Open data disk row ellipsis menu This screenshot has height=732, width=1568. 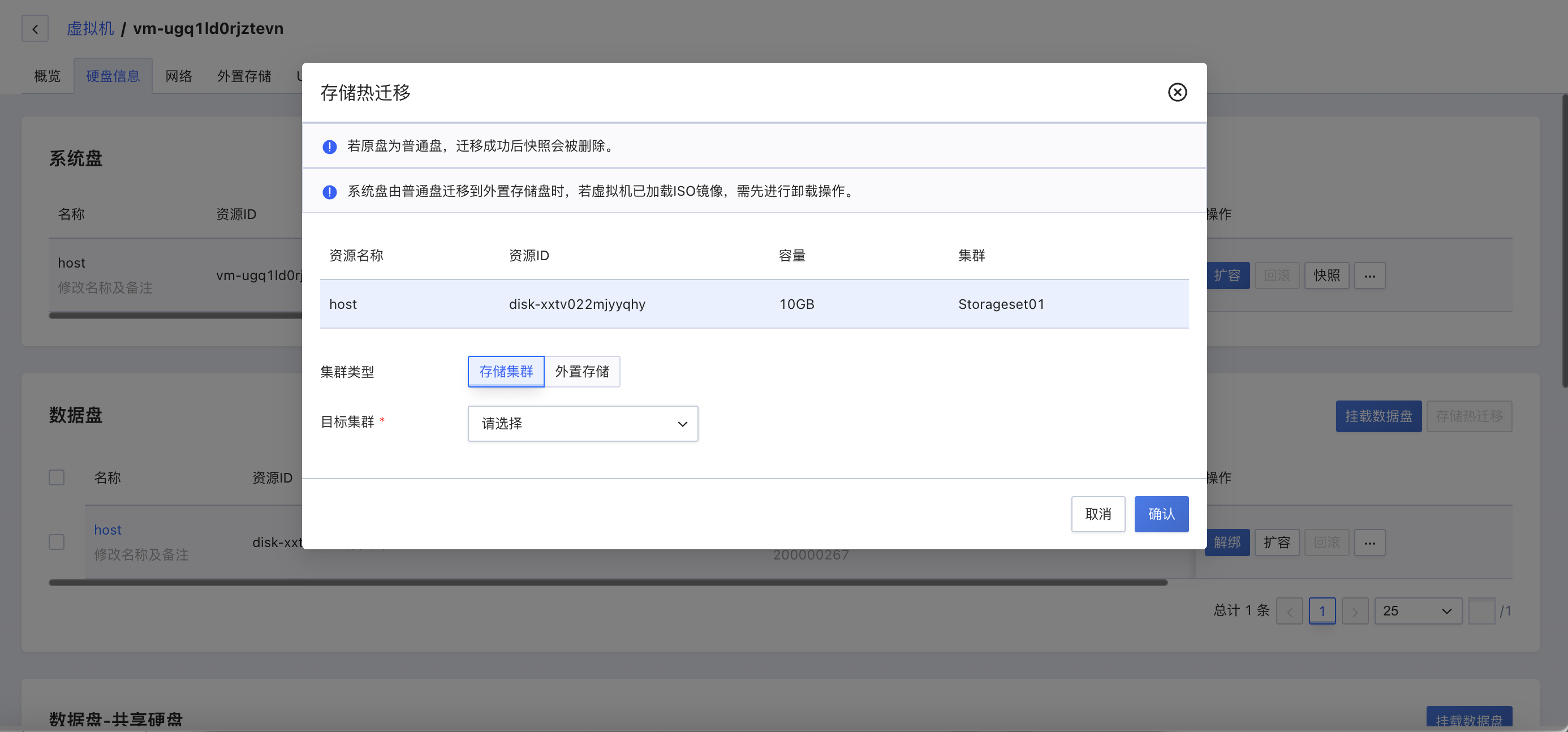(x=1369, y=542)
